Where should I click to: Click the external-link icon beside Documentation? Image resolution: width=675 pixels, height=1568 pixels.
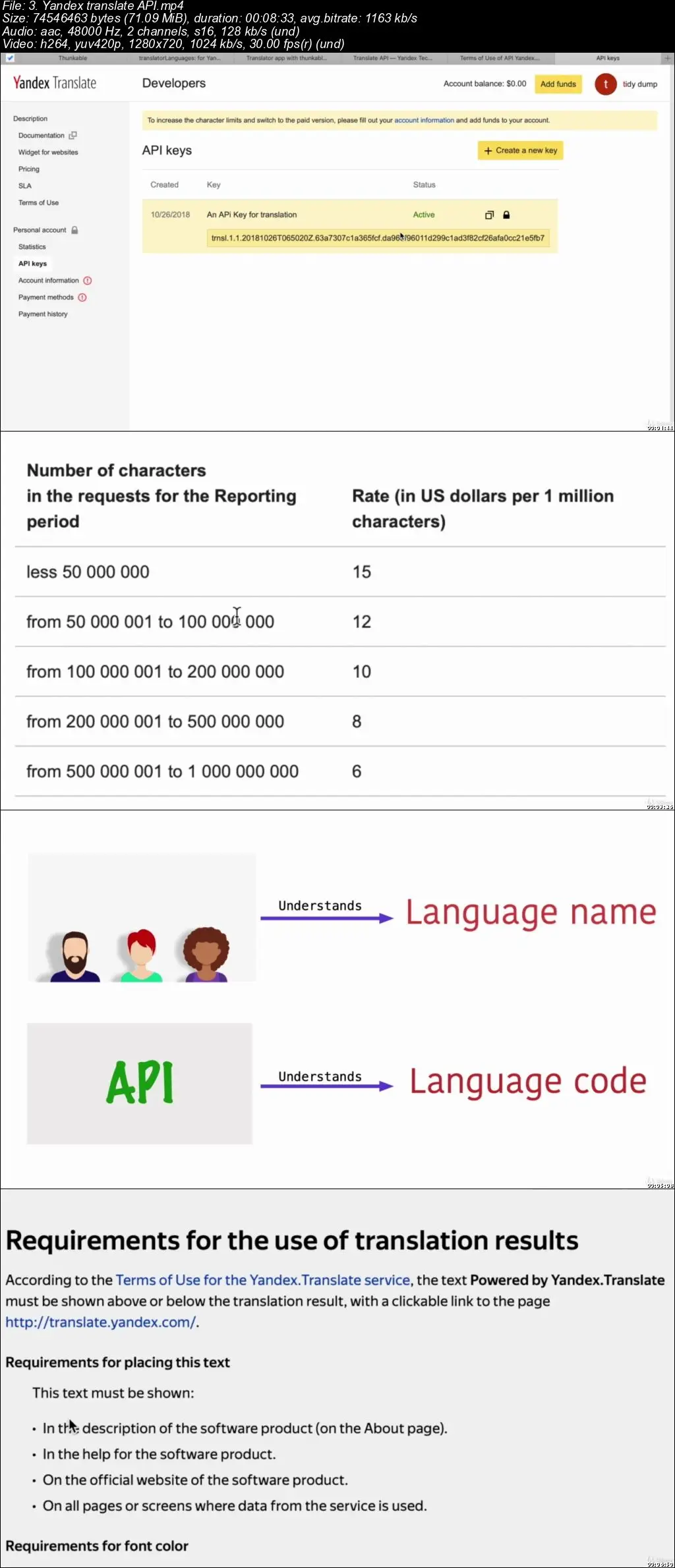click(73, 136)
